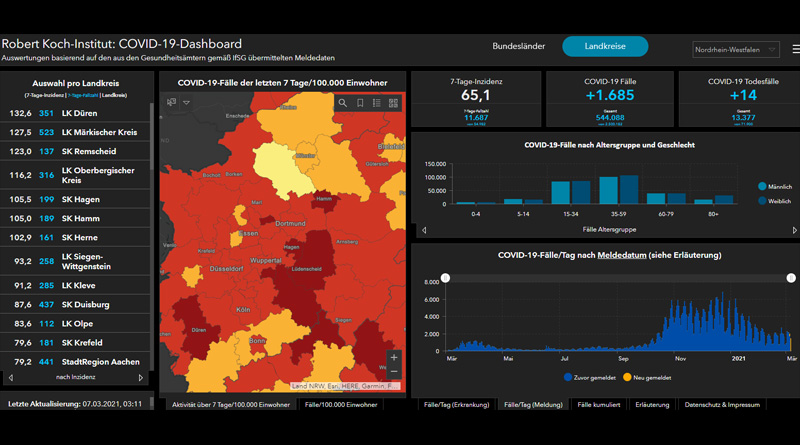The width and height of the screenshot is (800, 445).
Task: Toggle the Weiblich legend series
Action: pyautogui.click(x=774, y=201)
